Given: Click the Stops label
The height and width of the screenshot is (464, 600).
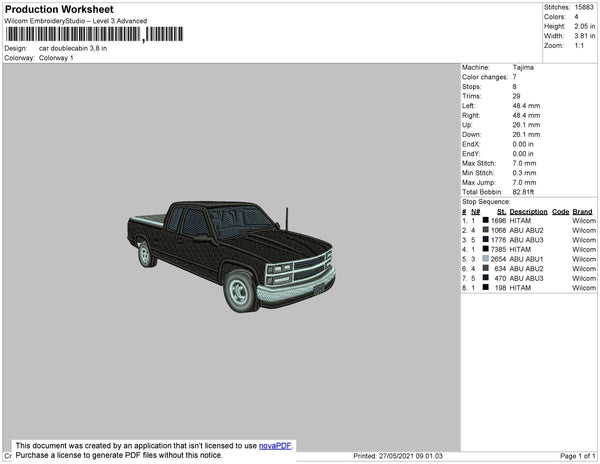Looking at the screenshot, I should click(471, 87).
